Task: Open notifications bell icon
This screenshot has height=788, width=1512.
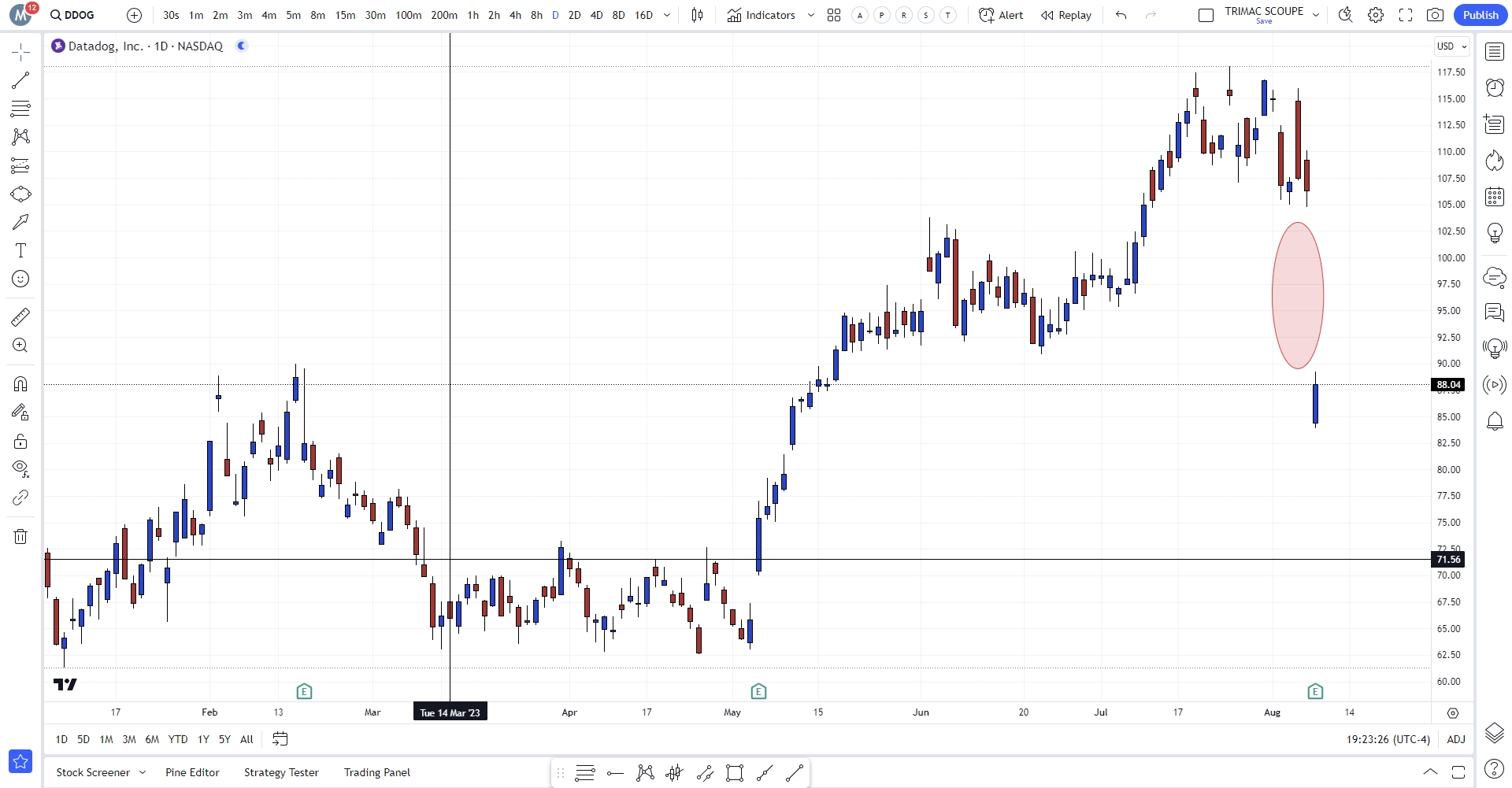Action: pyautogui.click(x=1494, y=421)
